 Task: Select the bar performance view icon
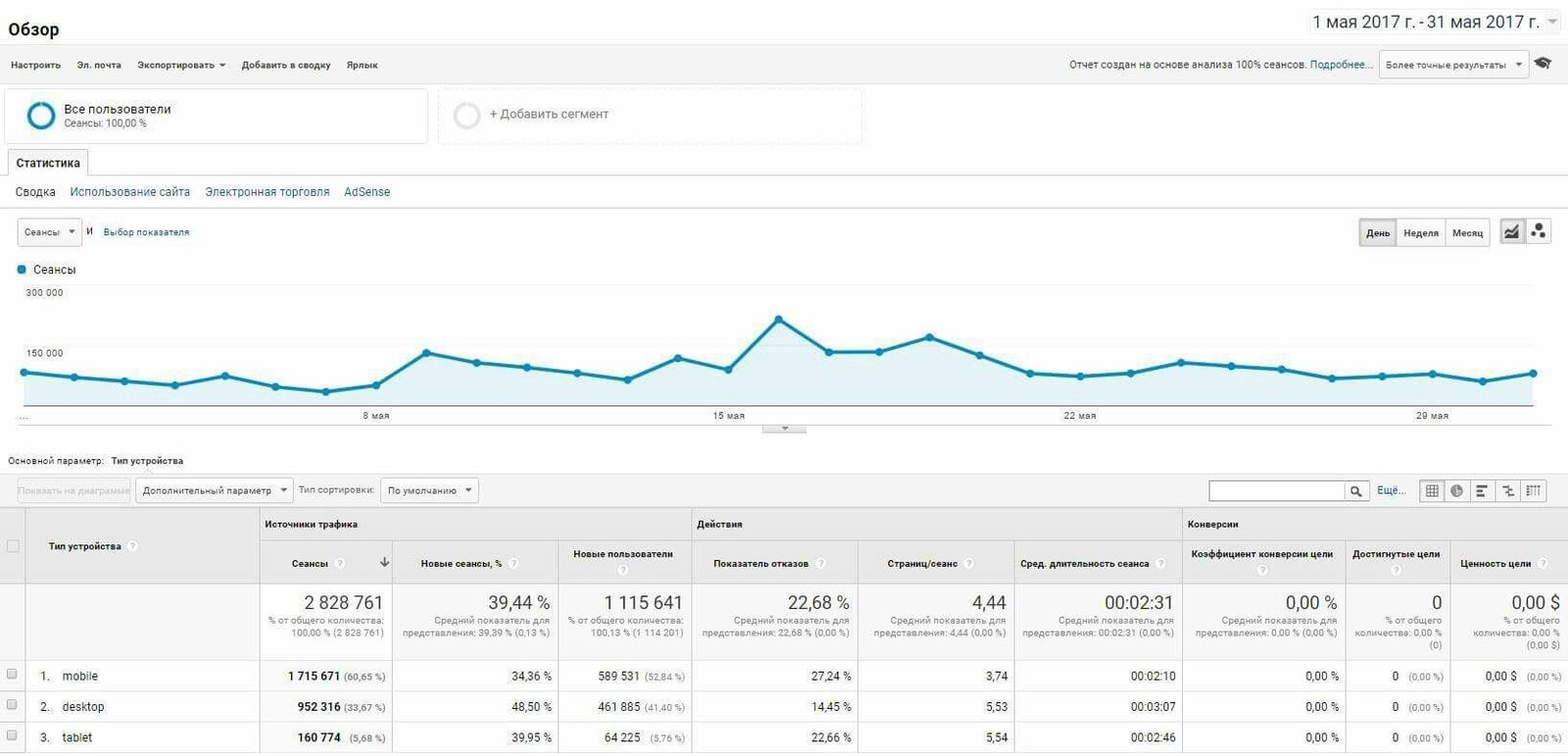click(x=1482, y=490)
